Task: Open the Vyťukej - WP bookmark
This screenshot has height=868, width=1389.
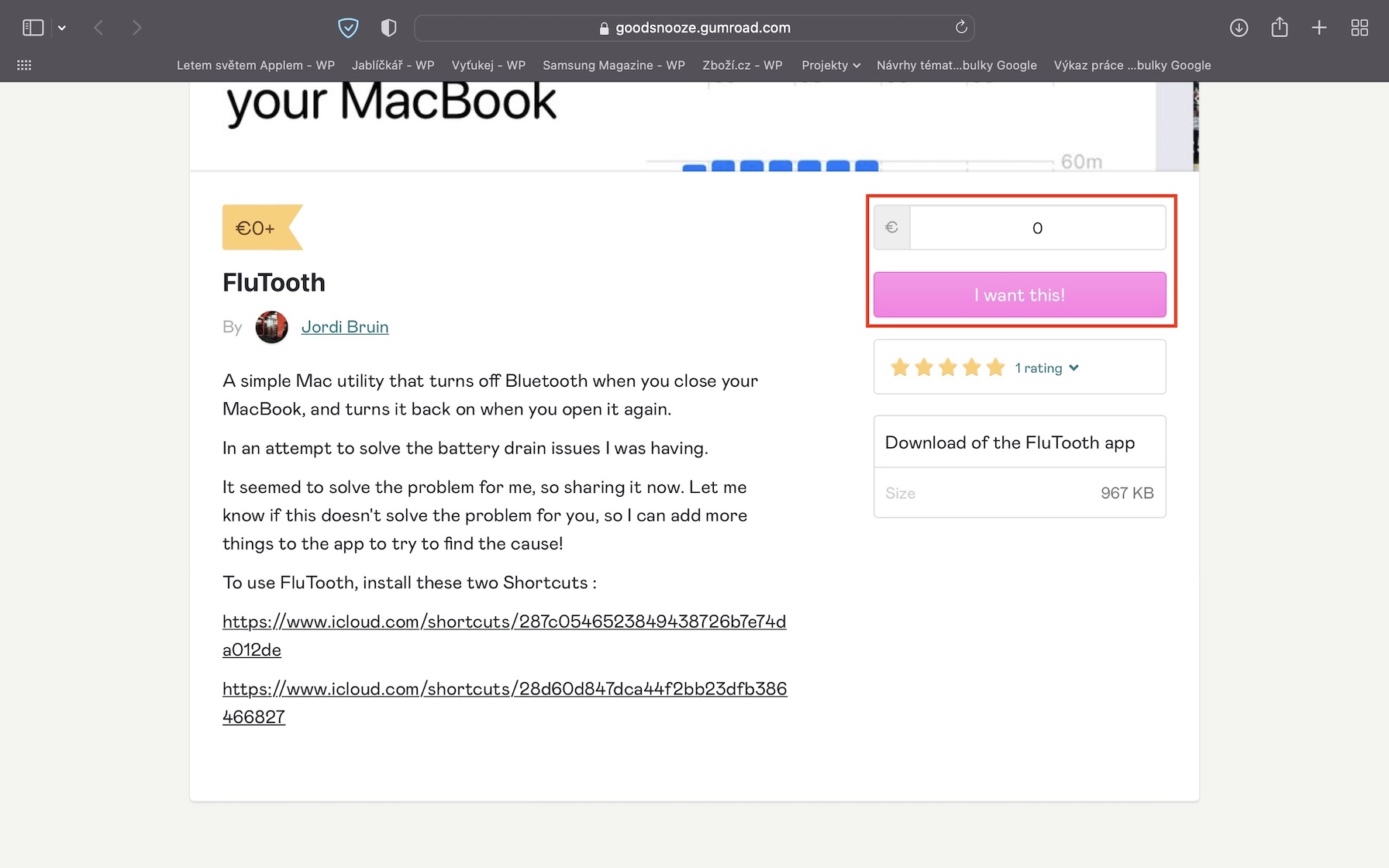Action: point(488,65)
